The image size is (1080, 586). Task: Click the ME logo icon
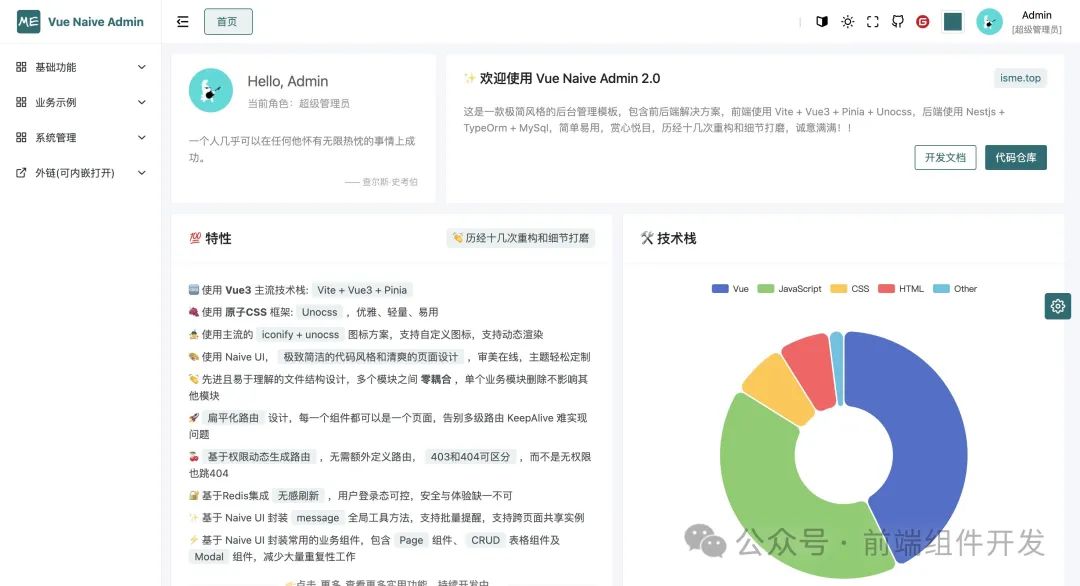(28, 21)
